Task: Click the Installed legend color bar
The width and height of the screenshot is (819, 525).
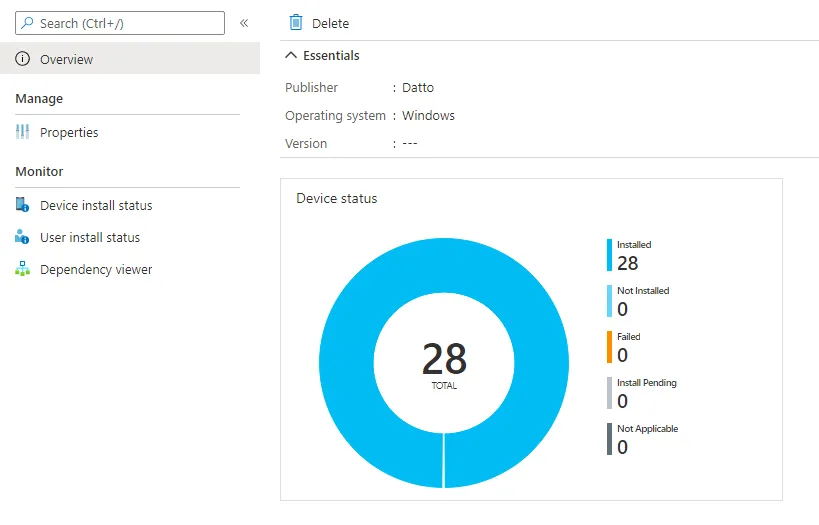Action: coord(609,255)
